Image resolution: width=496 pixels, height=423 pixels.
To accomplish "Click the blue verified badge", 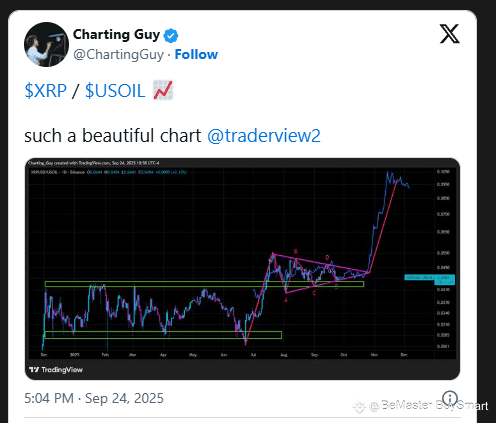I will pyautogui.click(x=171, y=36).
